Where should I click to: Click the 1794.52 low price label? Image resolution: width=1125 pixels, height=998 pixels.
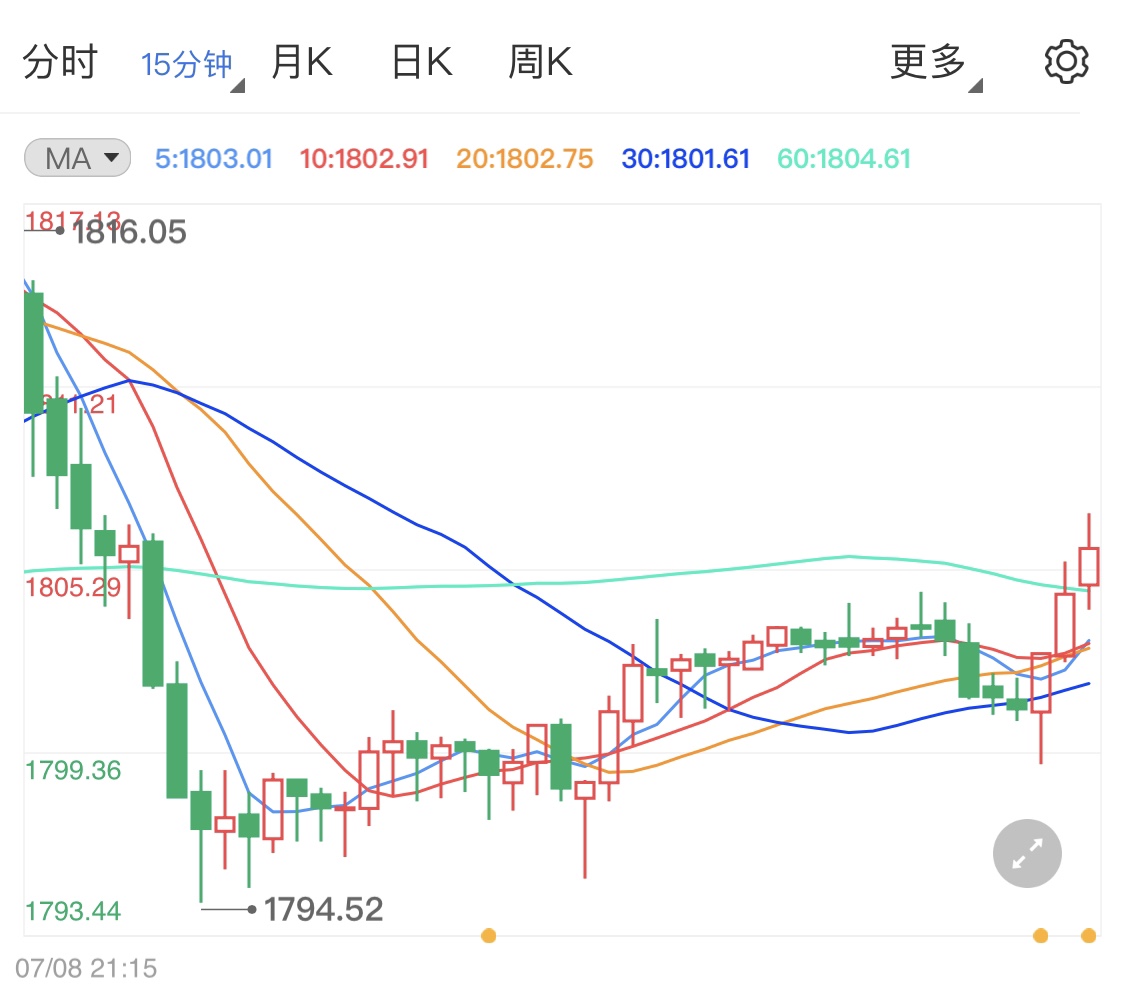324,910
